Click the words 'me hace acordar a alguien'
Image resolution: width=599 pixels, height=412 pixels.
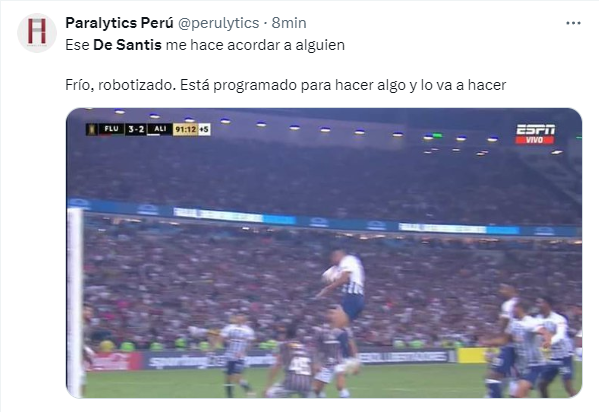click(255, 45)
